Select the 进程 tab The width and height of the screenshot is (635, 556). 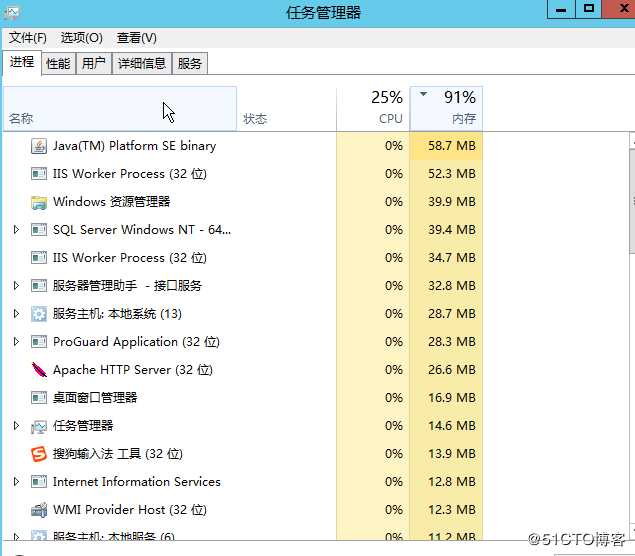click(22, 62)
